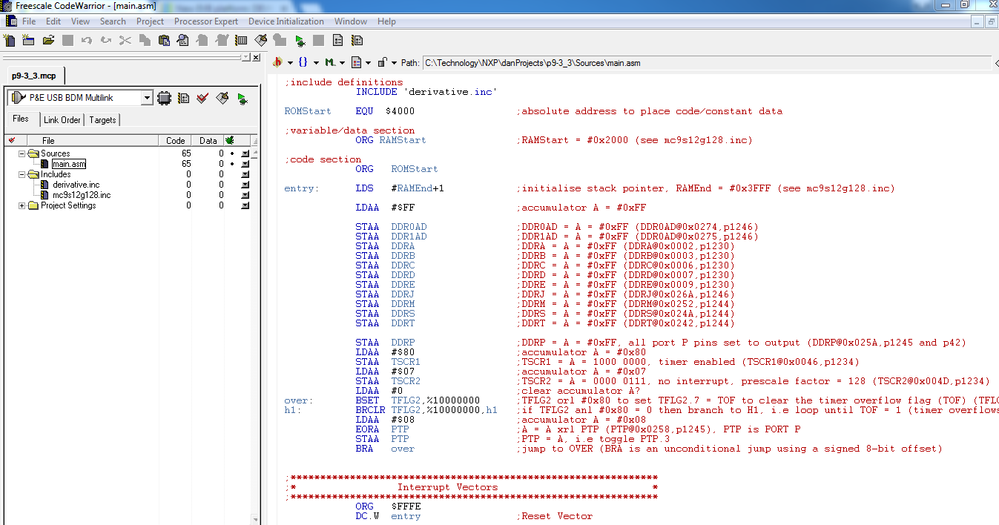Open the mc9s12g128.inc row popup arrow button

tap(245, 195)
